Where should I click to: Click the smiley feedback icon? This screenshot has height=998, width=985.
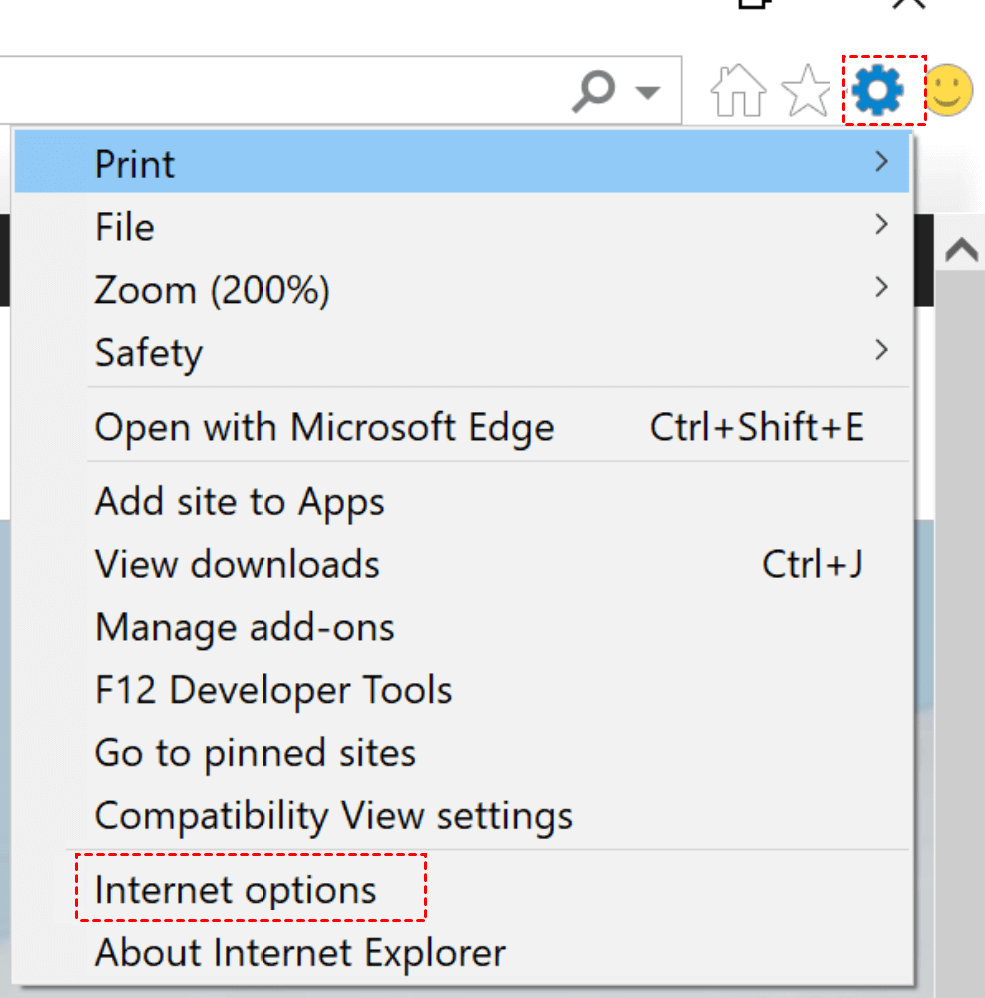[x=948, y=91]
